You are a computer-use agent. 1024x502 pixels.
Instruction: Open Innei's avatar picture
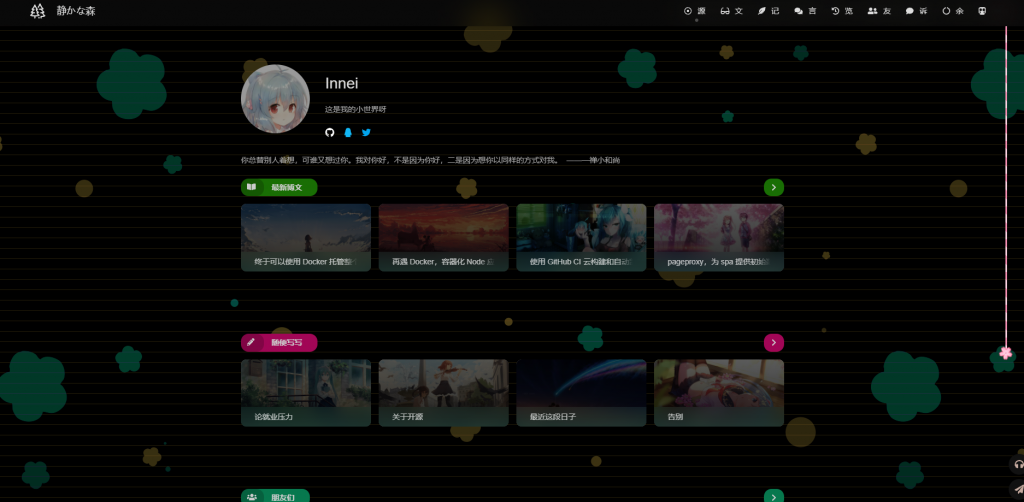click(x=275, y=99)
